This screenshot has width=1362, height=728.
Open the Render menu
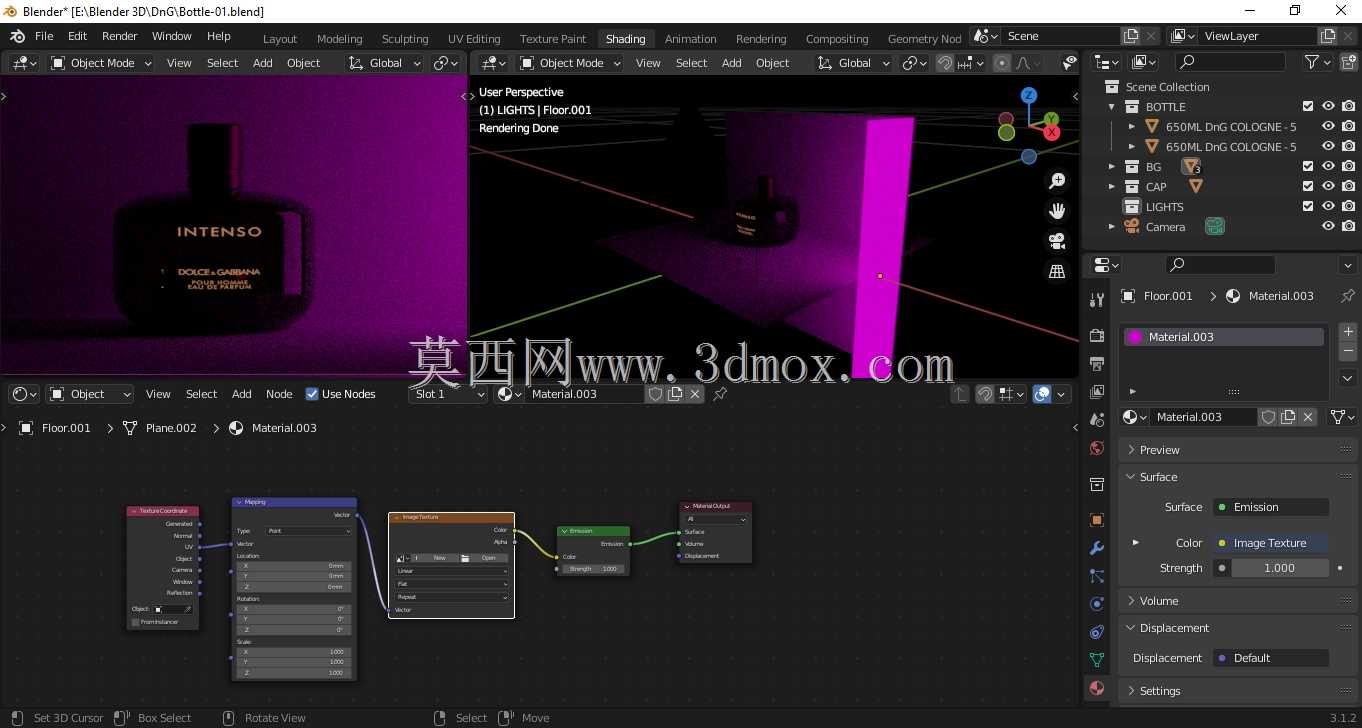tap(119, 36)
